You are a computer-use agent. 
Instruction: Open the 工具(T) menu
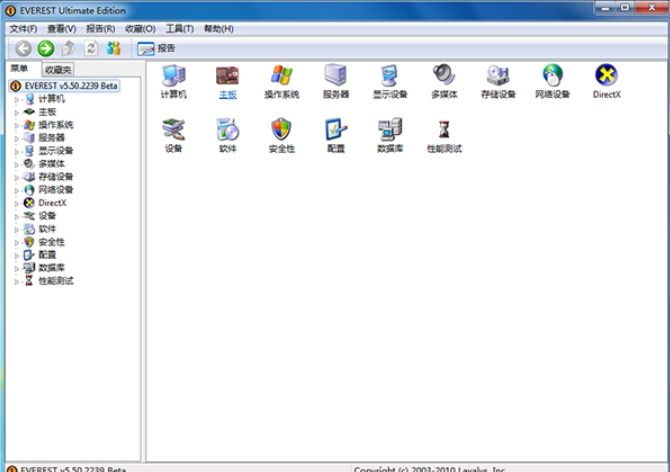pos(179,29)
